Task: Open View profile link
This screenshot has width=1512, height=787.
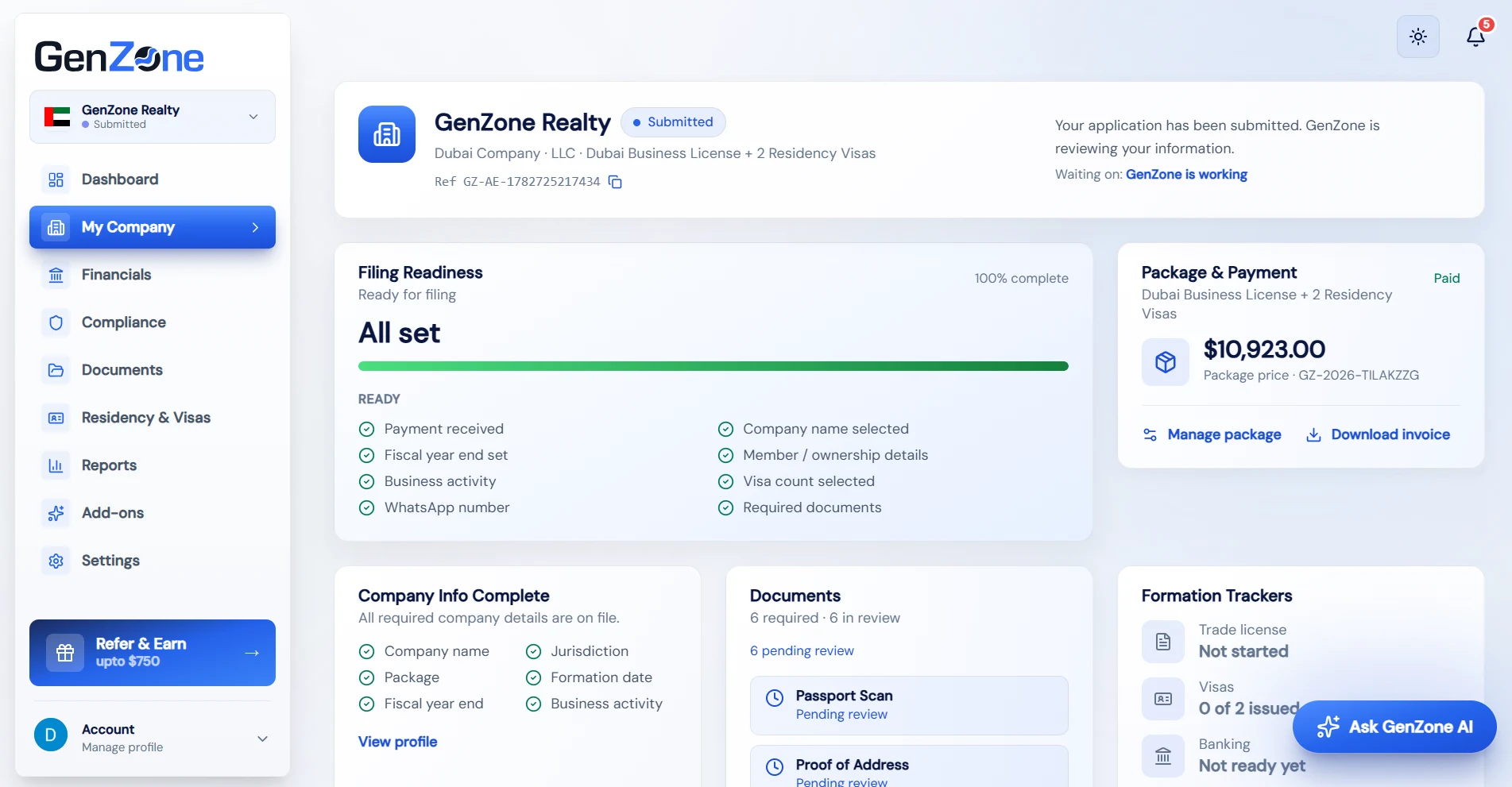Action: [x=397, y=742]
